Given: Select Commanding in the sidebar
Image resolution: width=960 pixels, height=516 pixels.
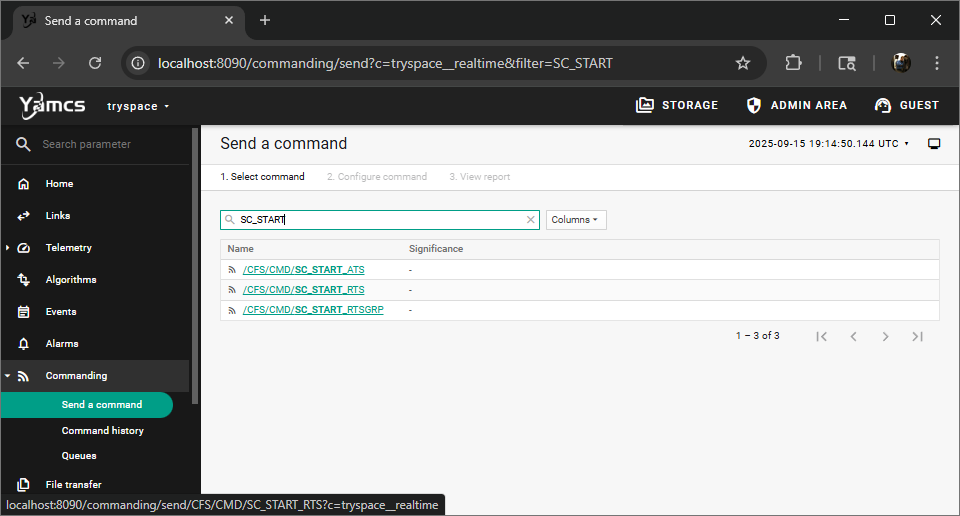Looking at the screenshot, I should coord(76,376).
